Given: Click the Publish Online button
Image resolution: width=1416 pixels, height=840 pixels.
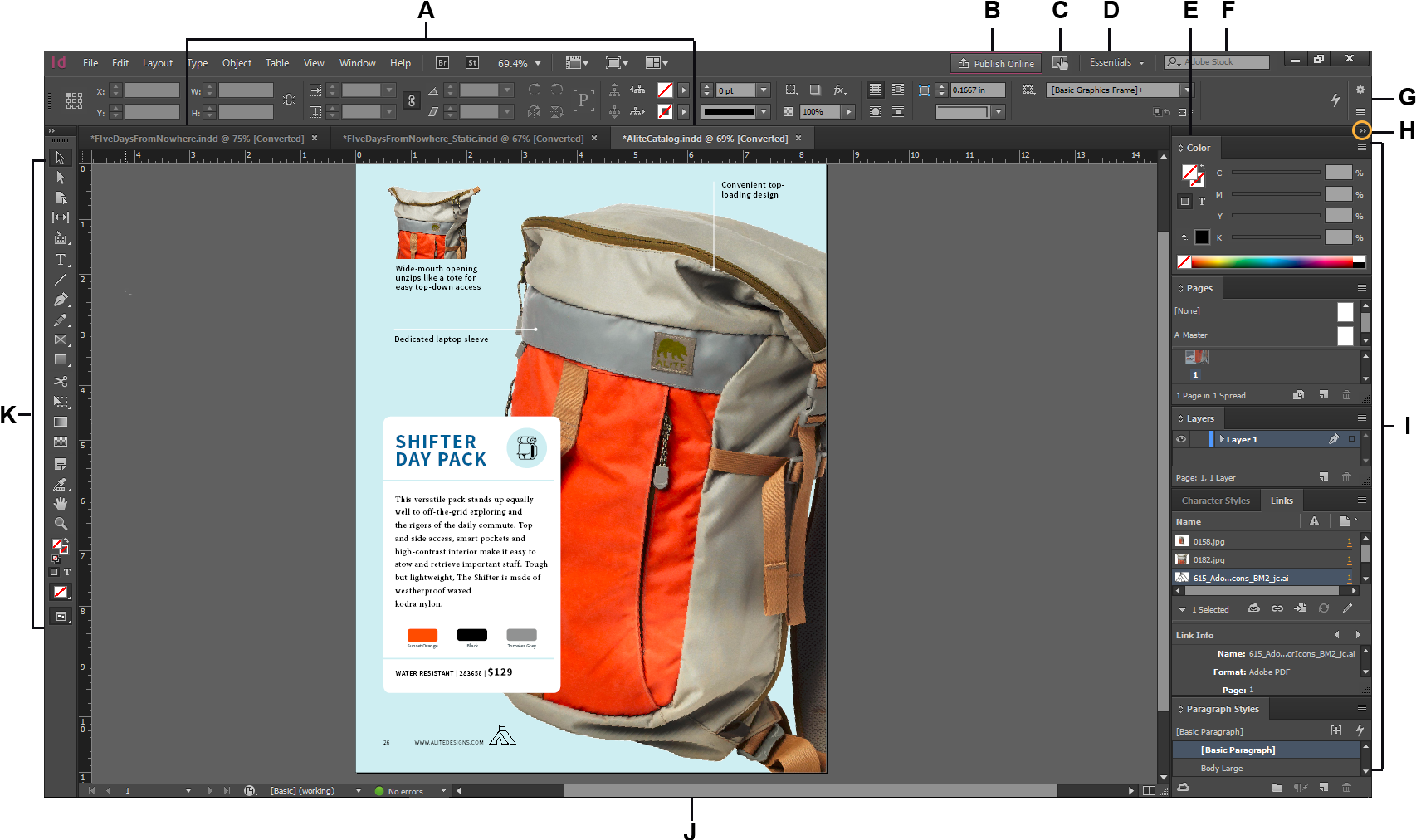Looking at the screenshot, I should [994, 62].
